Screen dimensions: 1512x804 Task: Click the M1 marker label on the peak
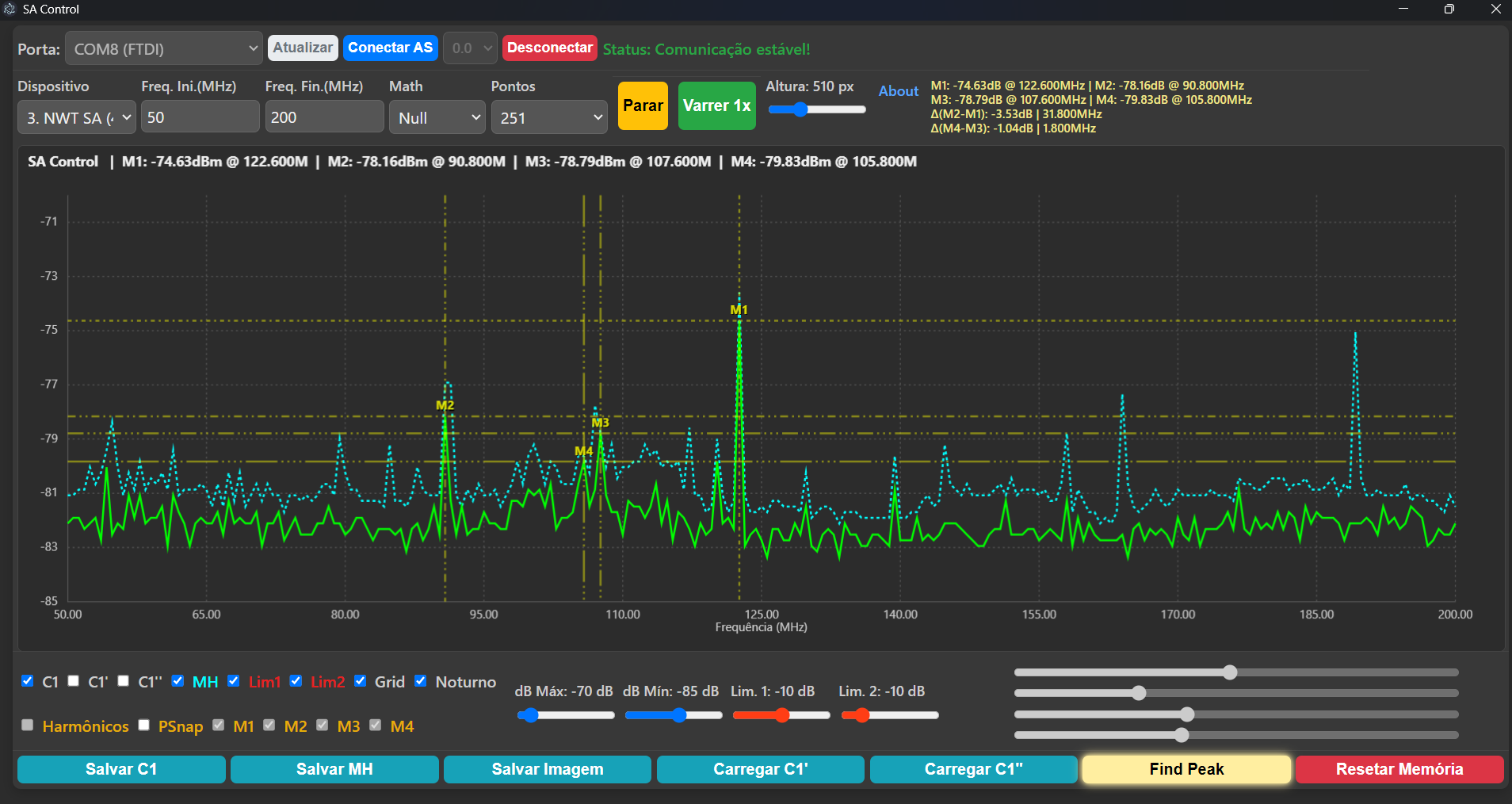tap(739, 310)
